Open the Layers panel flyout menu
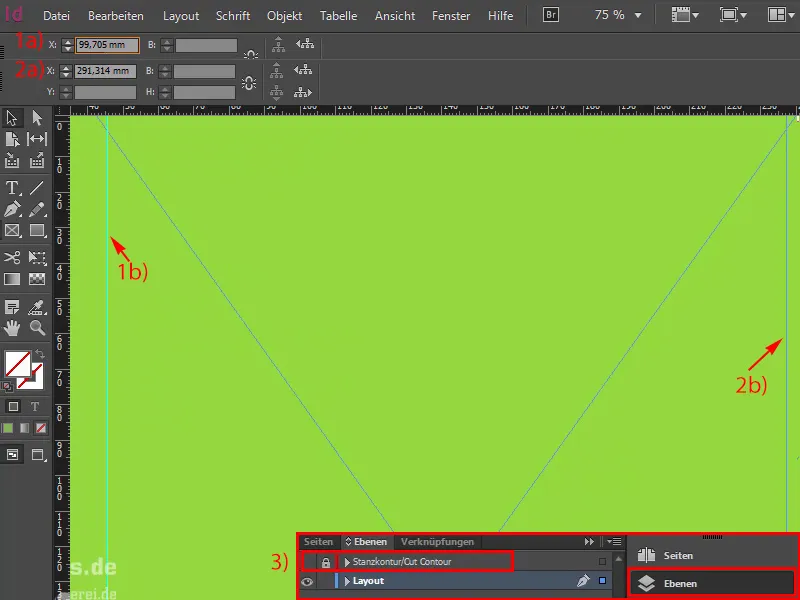Image resolution: width=800 pixels, height=600 pixels. (x=614, y=542)
